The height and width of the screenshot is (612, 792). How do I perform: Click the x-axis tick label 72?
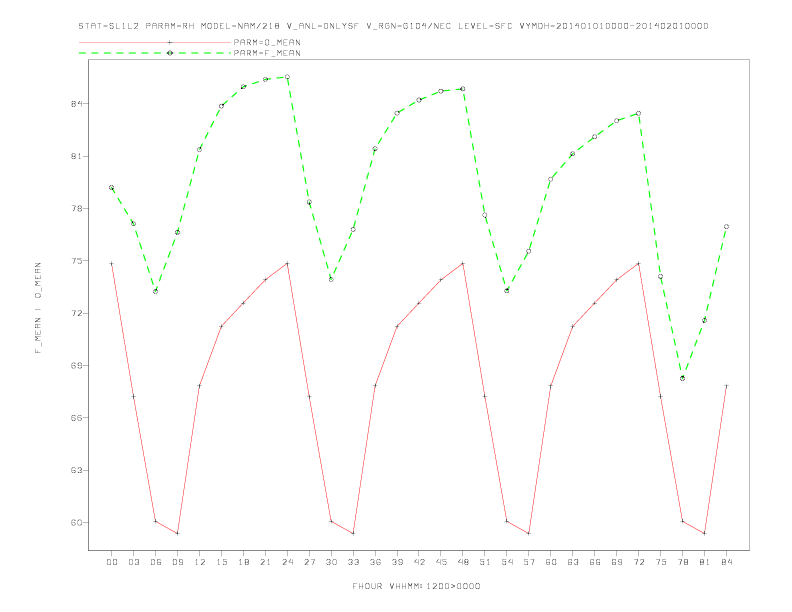[638, 562]
